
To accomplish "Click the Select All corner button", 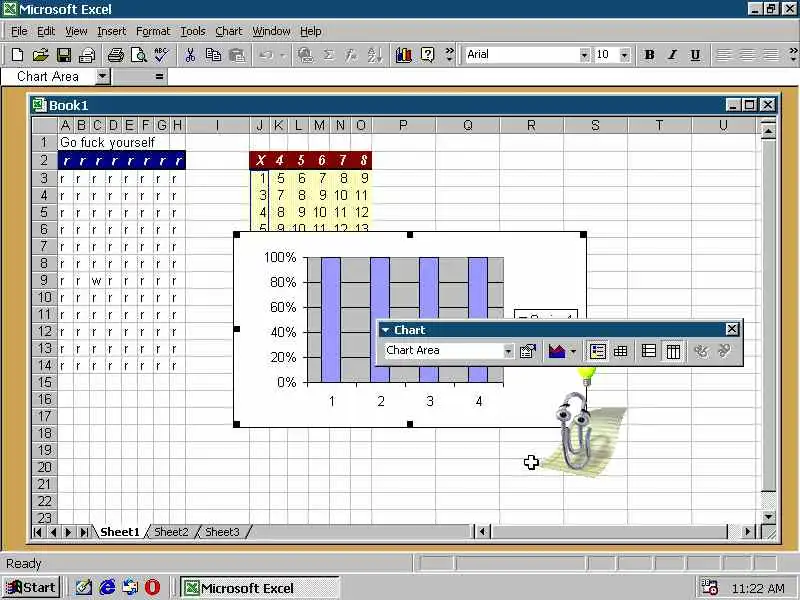I will 44,125.
